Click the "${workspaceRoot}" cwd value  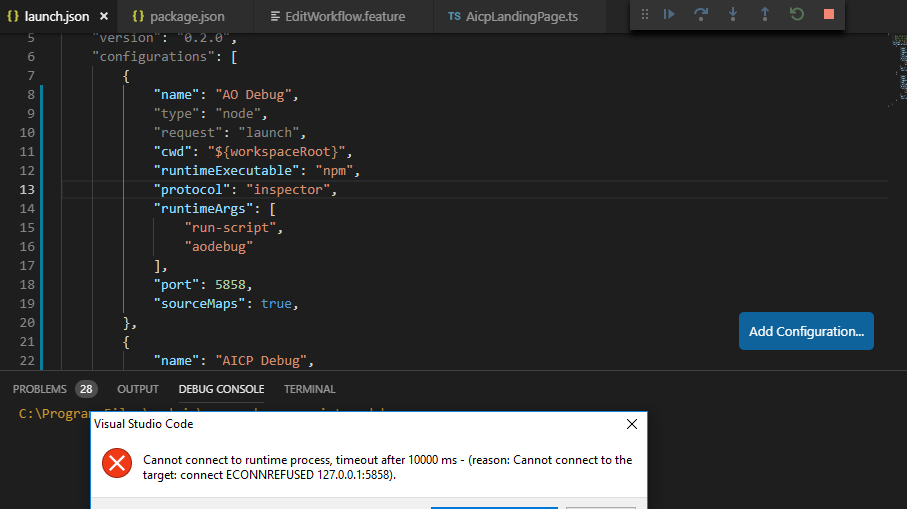click(x=276, y=152)
